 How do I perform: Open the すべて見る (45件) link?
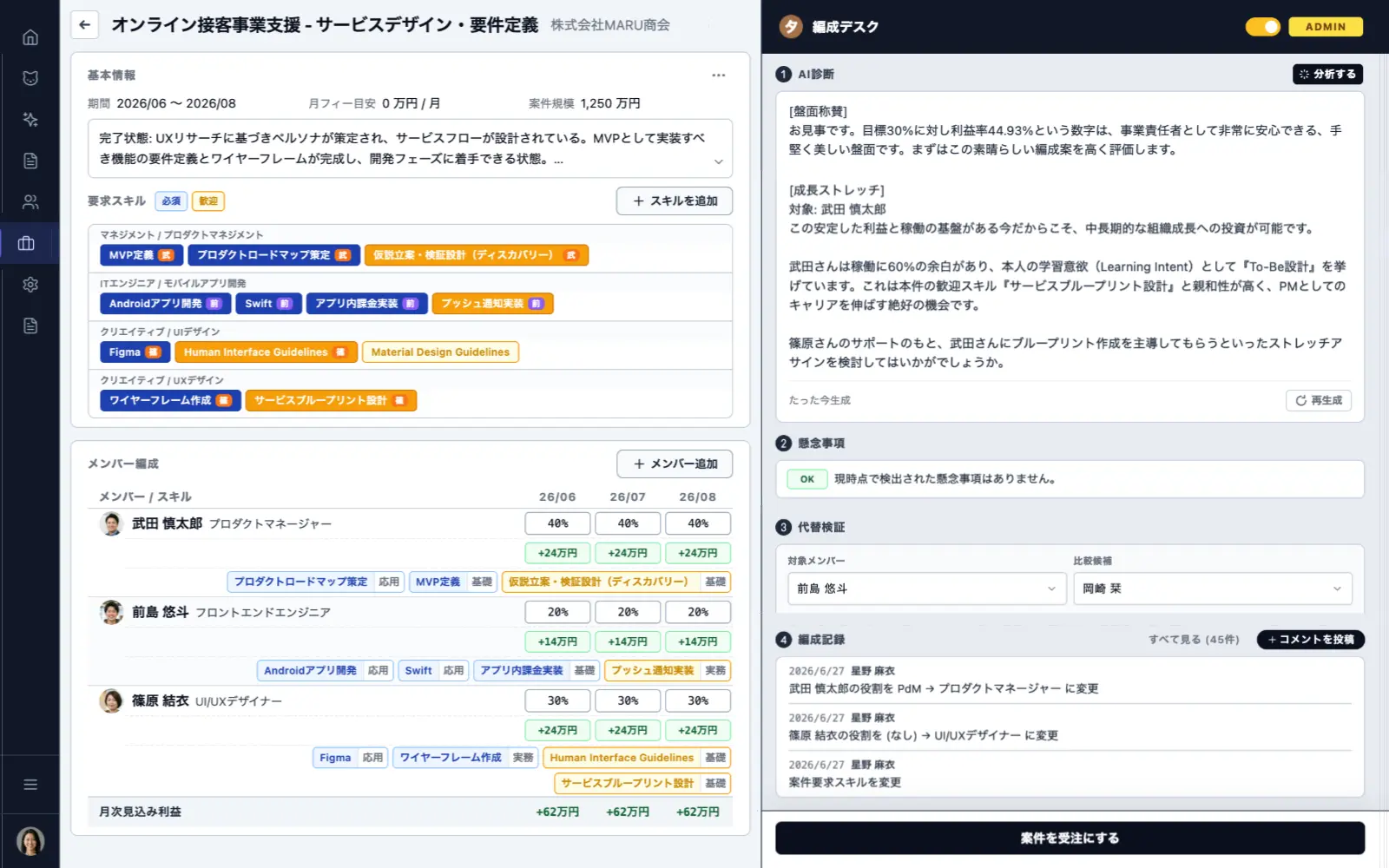(x=1194, y=640)
